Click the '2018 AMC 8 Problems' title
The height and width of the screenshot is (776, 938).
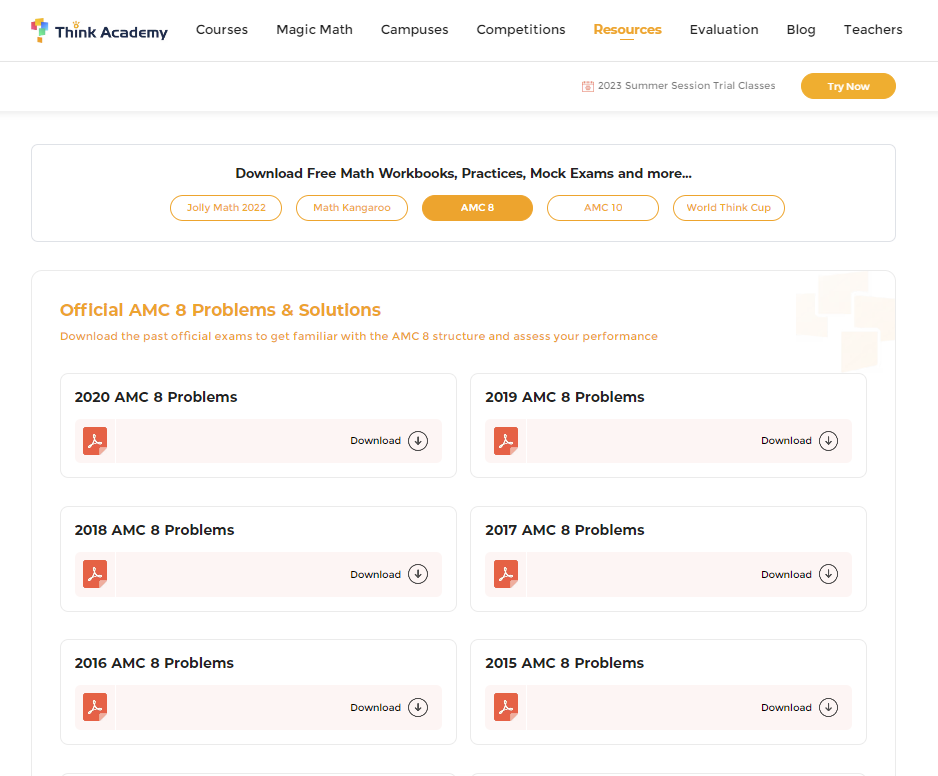154,530
